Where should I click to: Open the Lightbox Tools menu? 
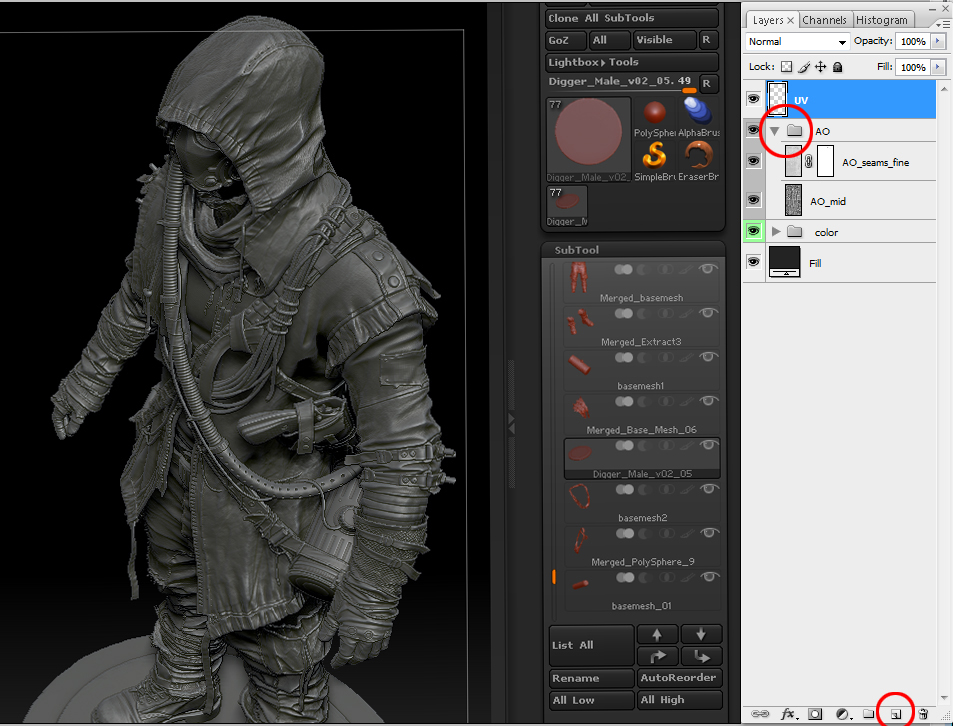(632, 62)
